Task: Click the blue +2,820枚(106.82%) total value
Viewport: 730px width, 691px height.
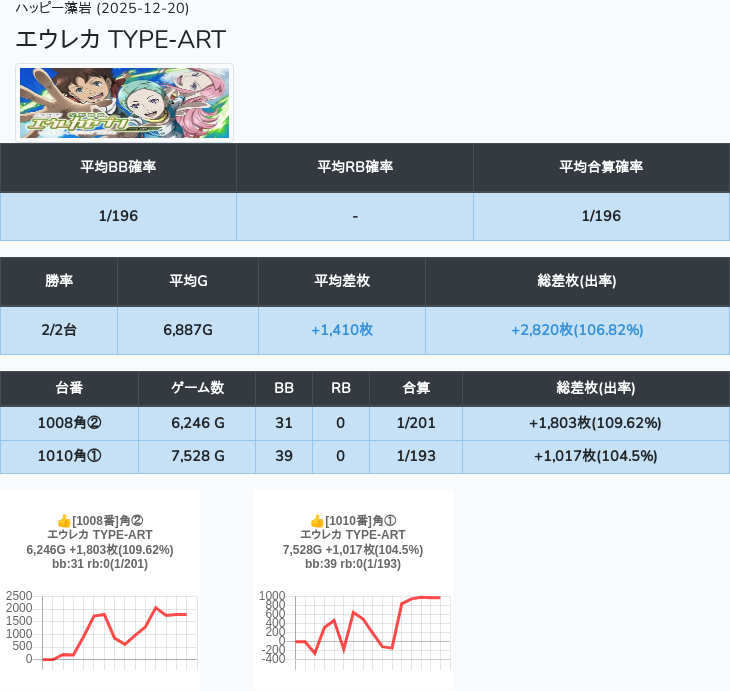Action: pyautogui.click(x=577, y=330)
